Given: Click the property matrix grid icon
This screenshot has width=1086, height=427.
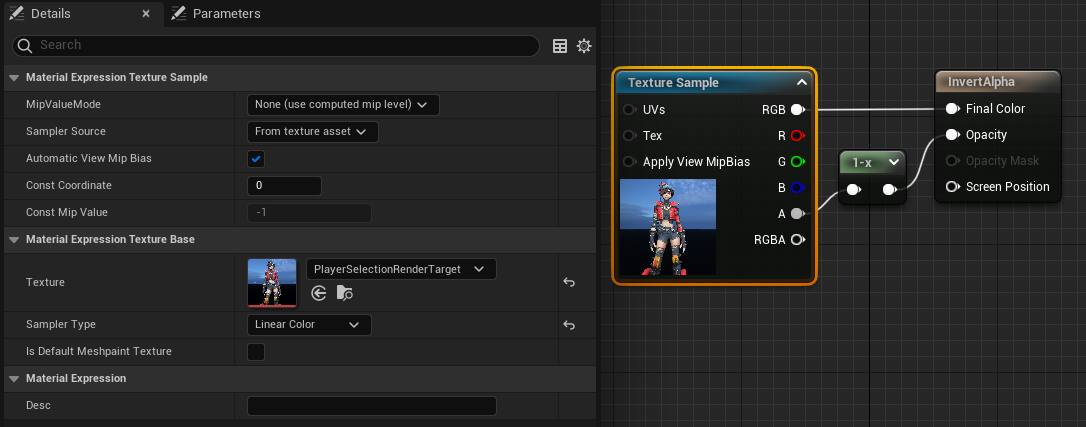Looking at the screenshot, I should coord(560,46).
